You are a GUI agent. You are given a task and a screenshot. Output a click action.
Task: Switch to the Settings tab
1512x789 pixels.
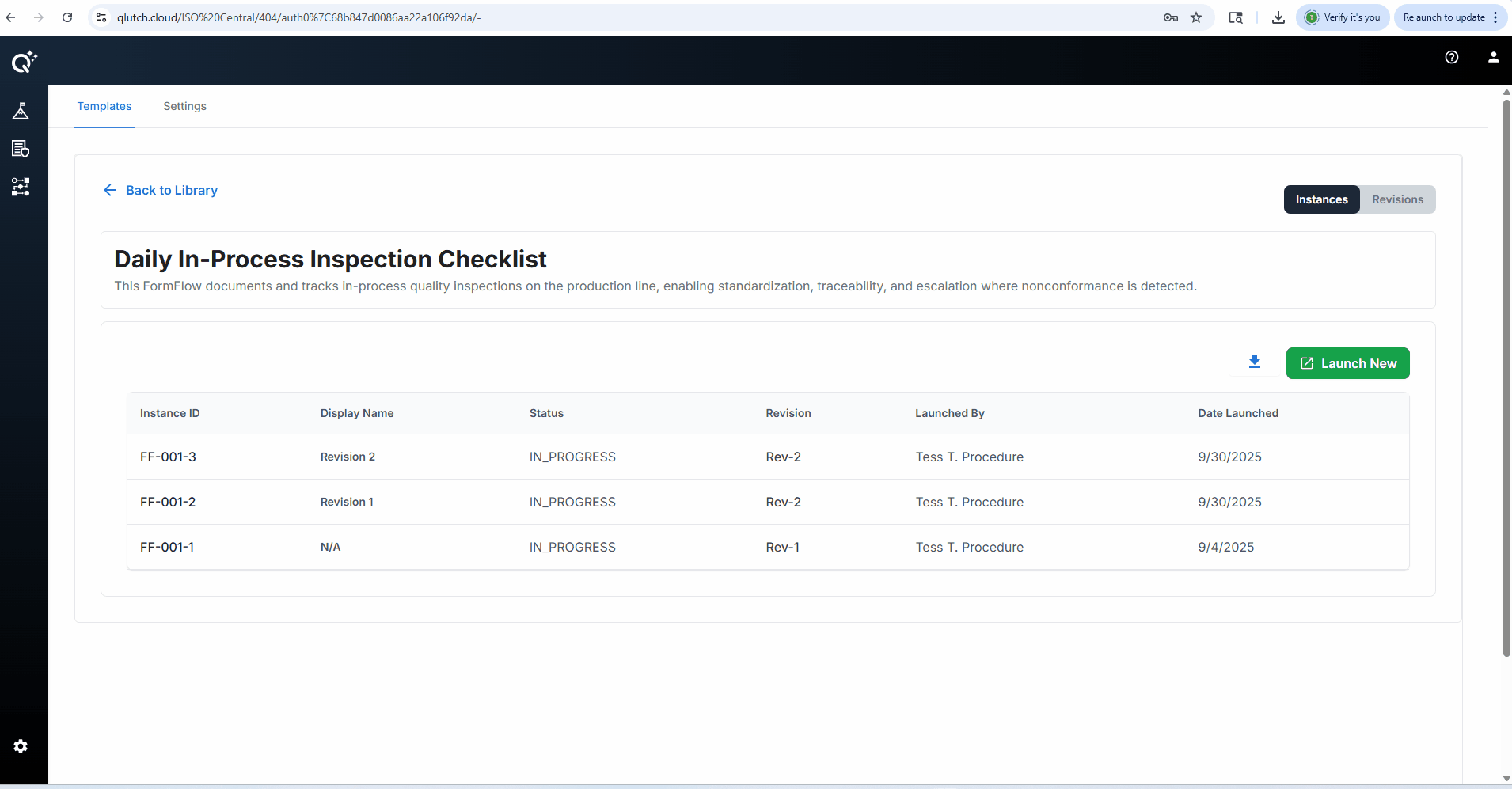coord(184,106)
